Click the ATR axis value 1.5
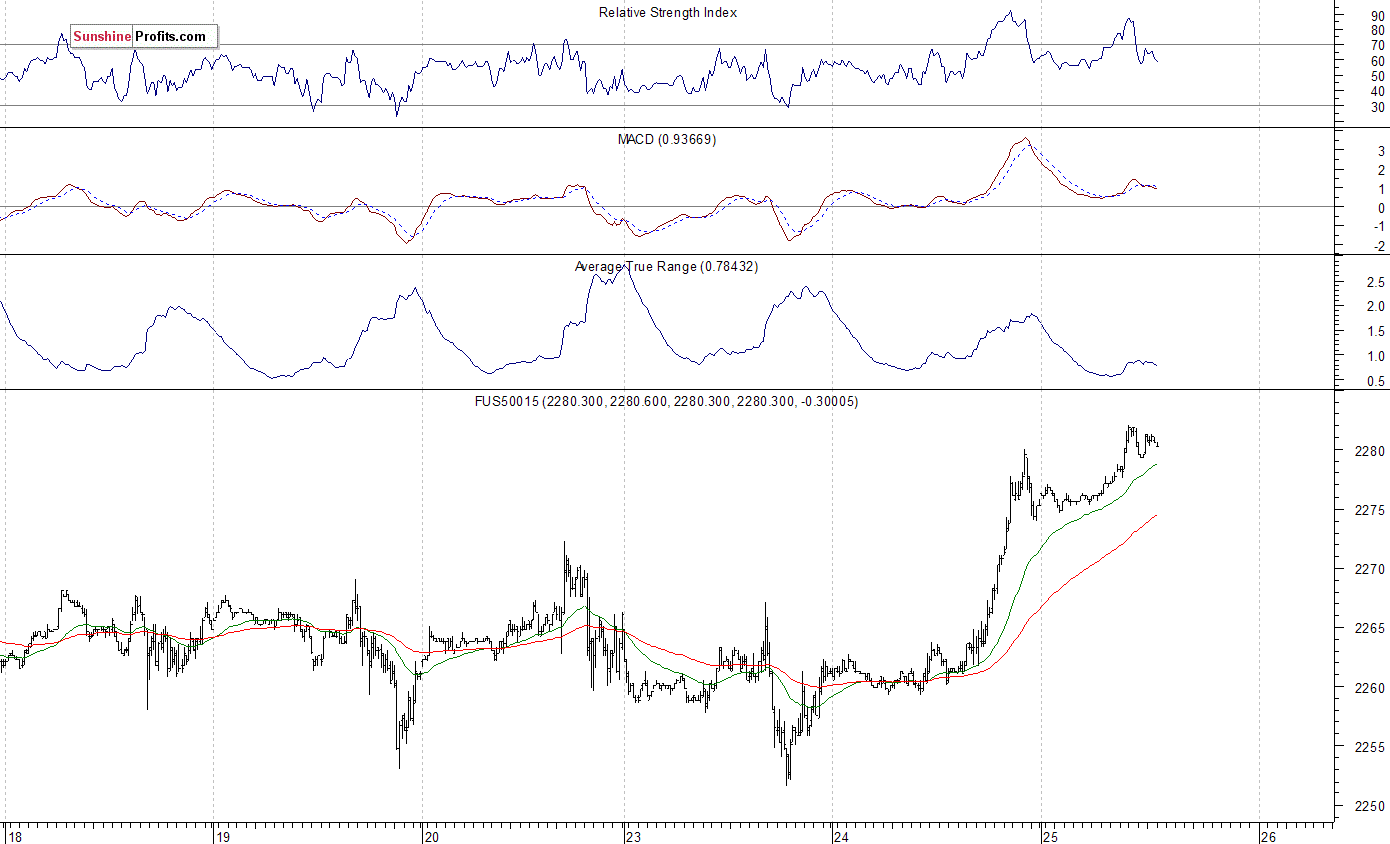Screen dimensions: 1390x844 pyautogui.click(x=1374, y=332)
